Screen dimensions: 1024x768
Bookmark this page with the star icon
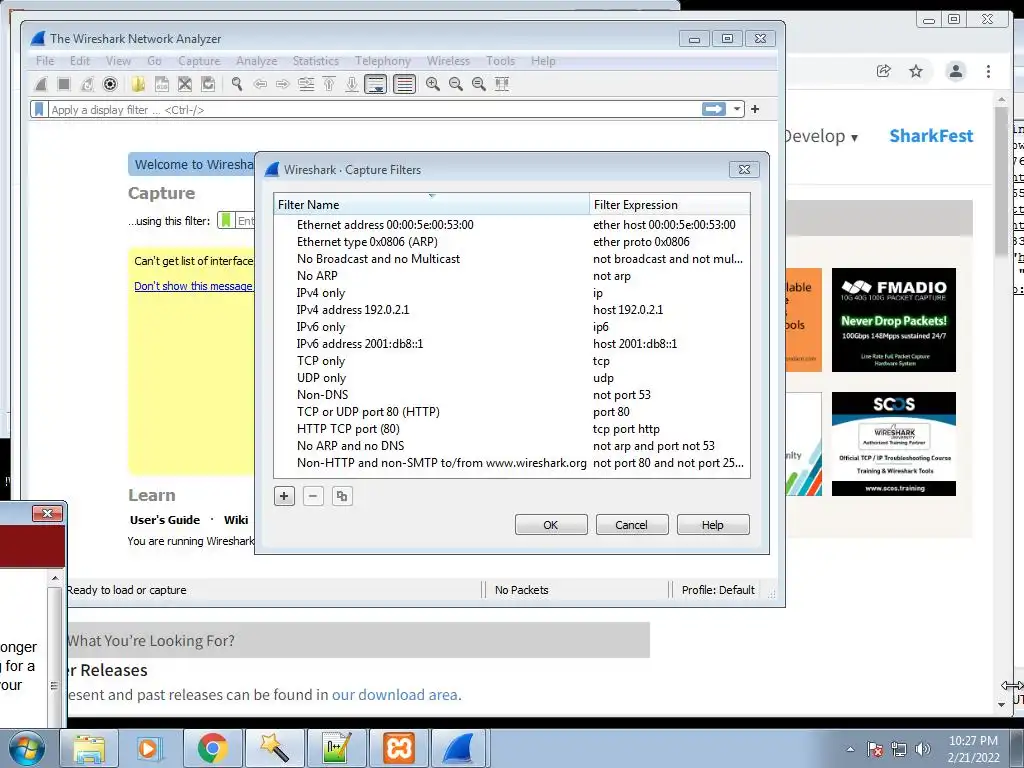tap(916, 71)
